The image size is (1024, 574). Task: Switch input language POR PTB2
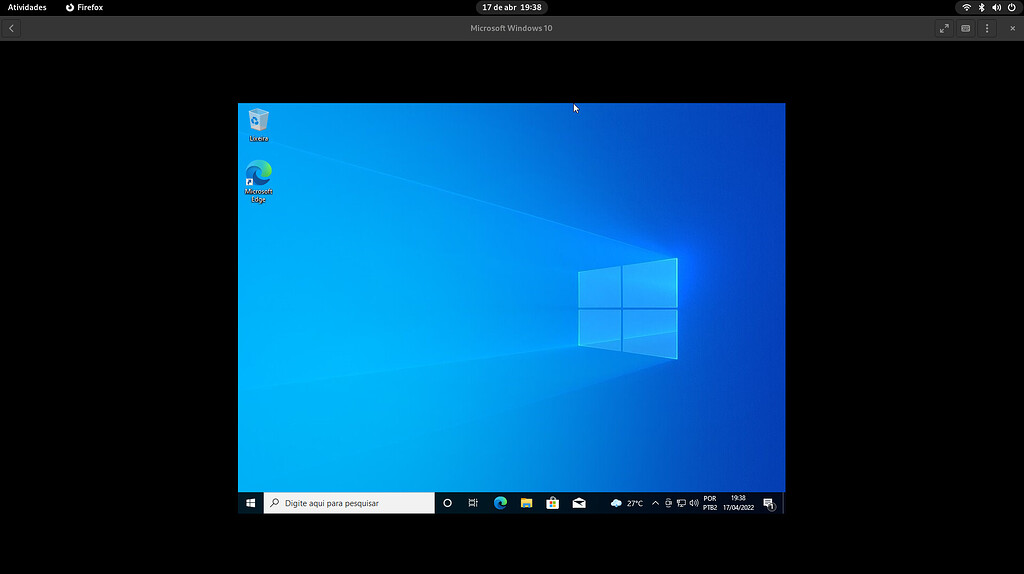(x=710, y=503)
